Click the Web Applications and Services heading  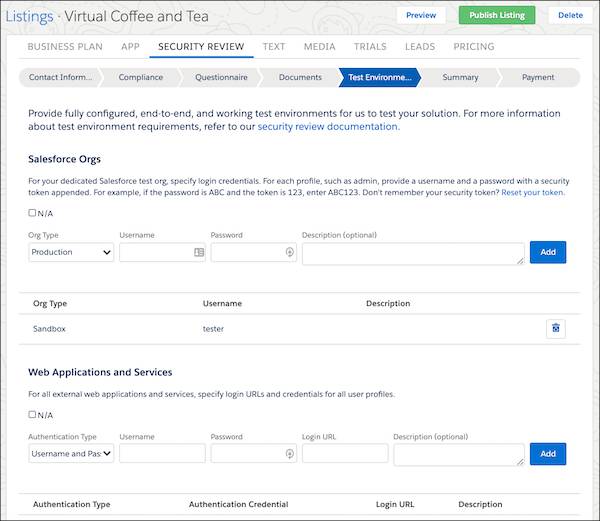click(100, 372)
